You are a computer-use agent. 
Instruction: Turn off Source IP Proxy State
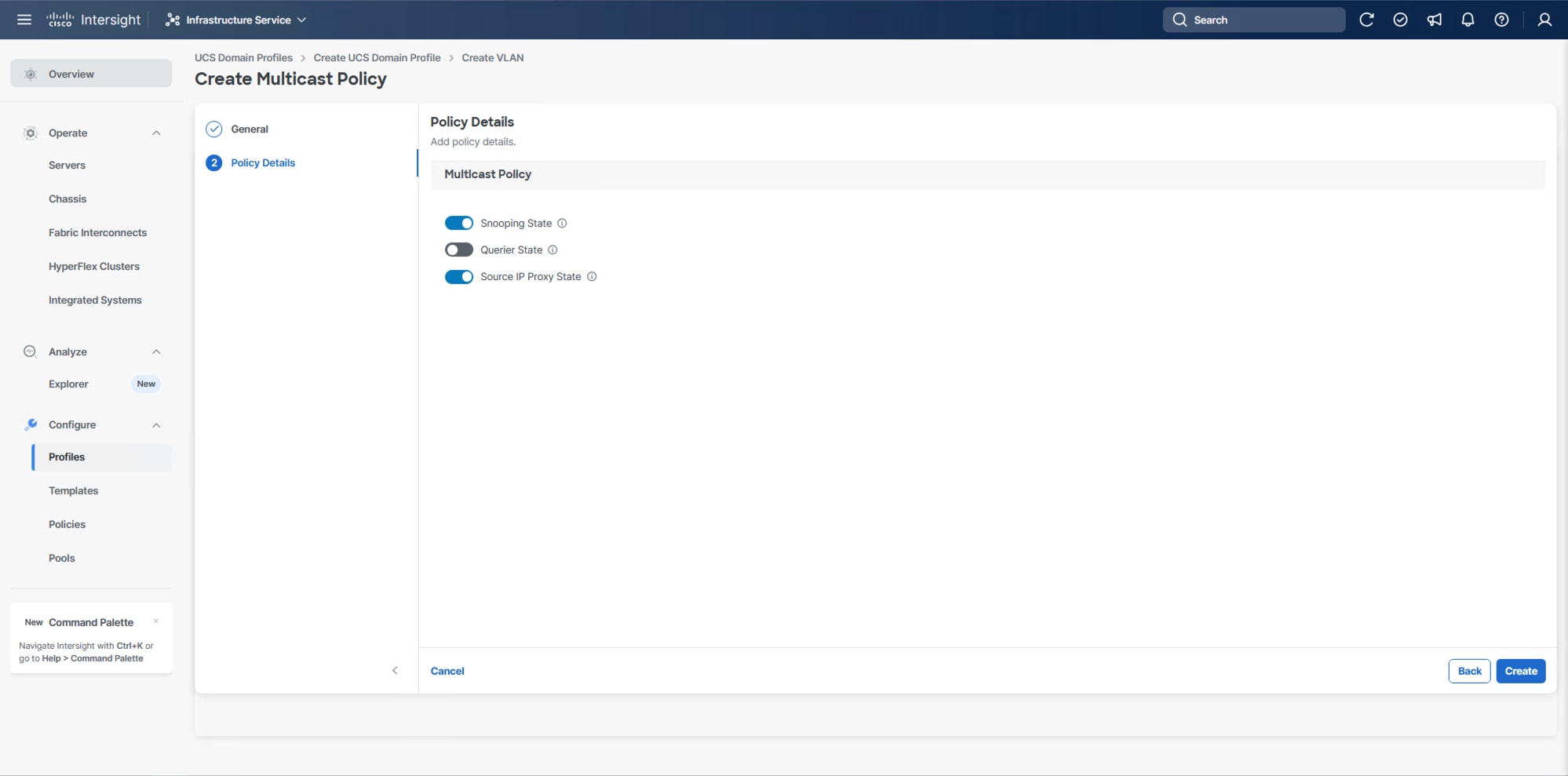459,276
